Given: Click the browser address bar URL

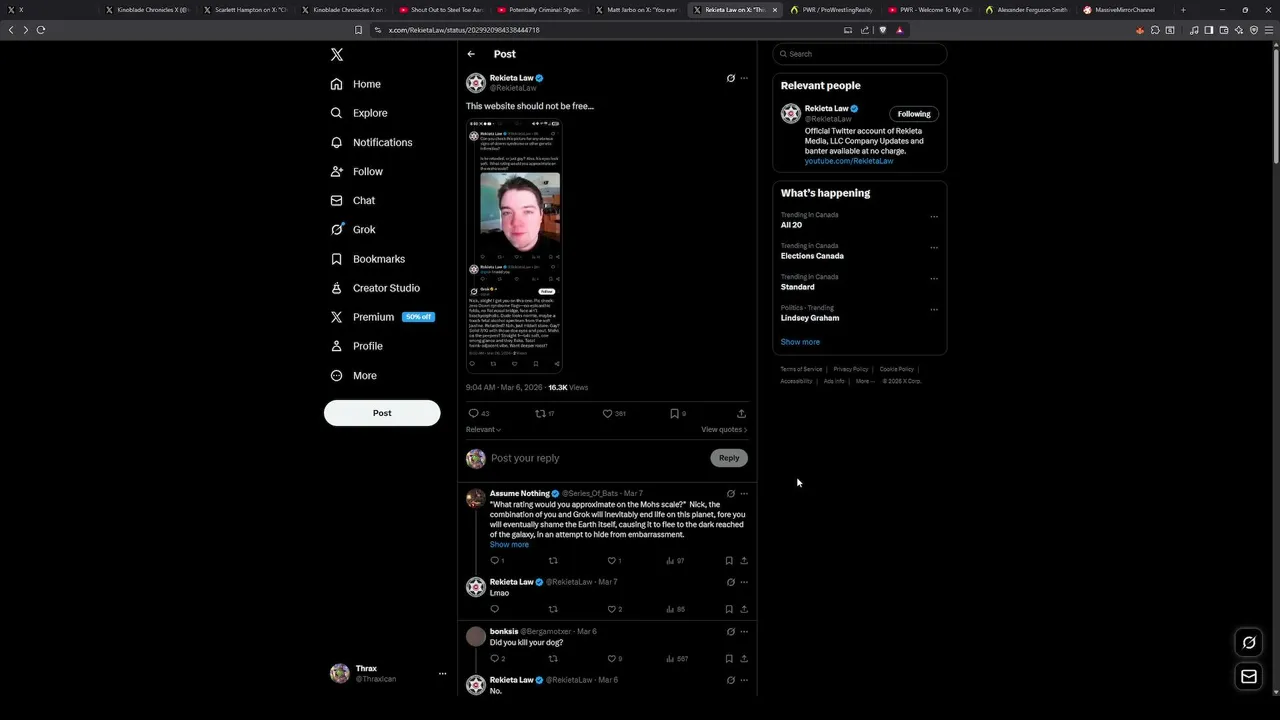Looking at the screenshot, I should pyautogui.click(x=464, y=30).
